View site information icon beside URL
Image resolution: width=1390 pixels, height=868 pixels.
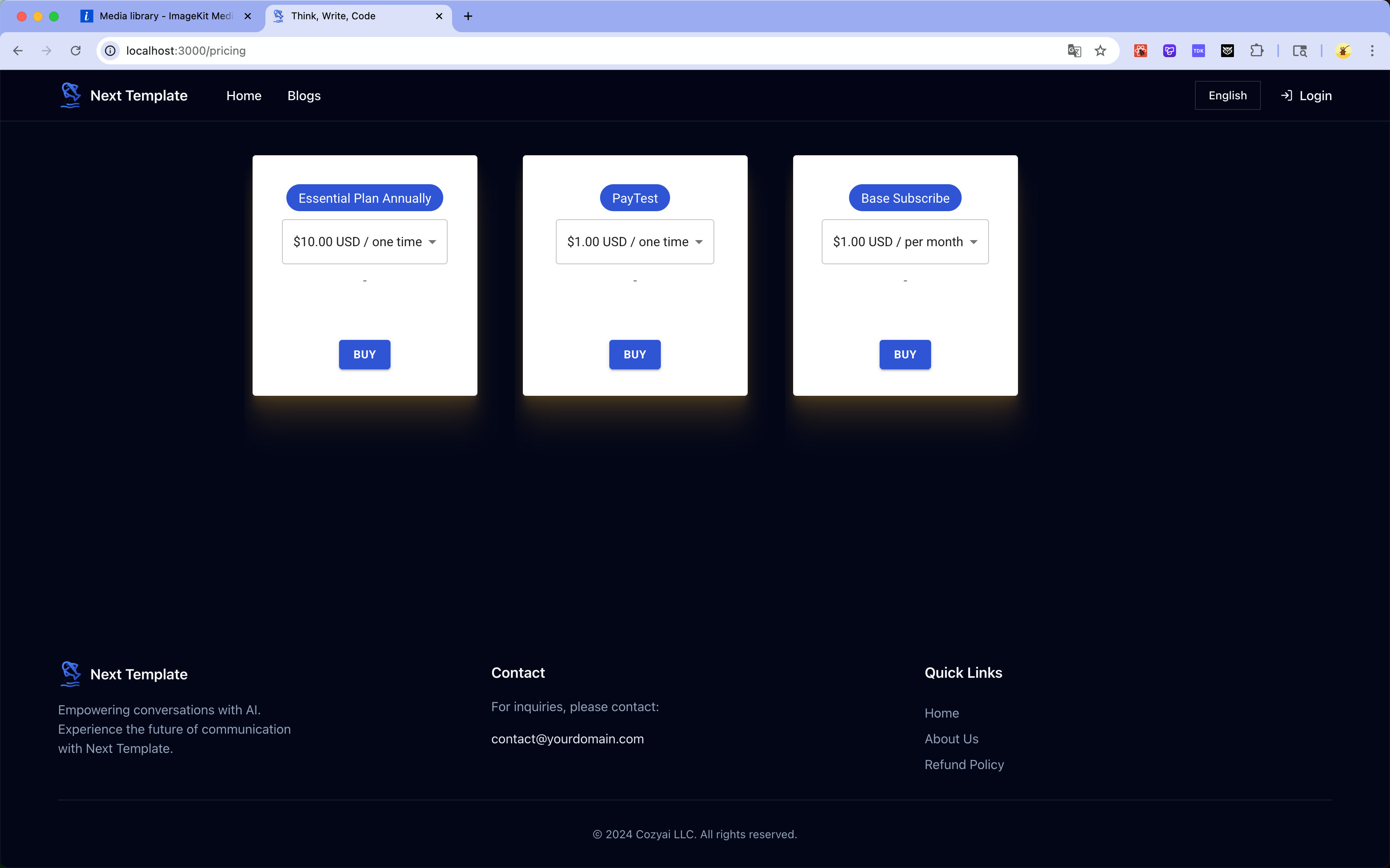click(110, 51)
